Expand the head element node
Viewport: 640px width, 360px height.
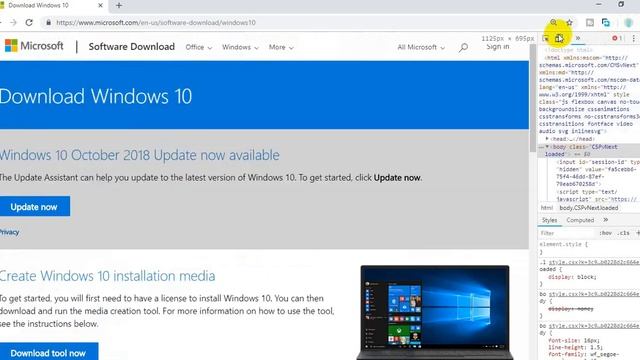pos(547,139)
